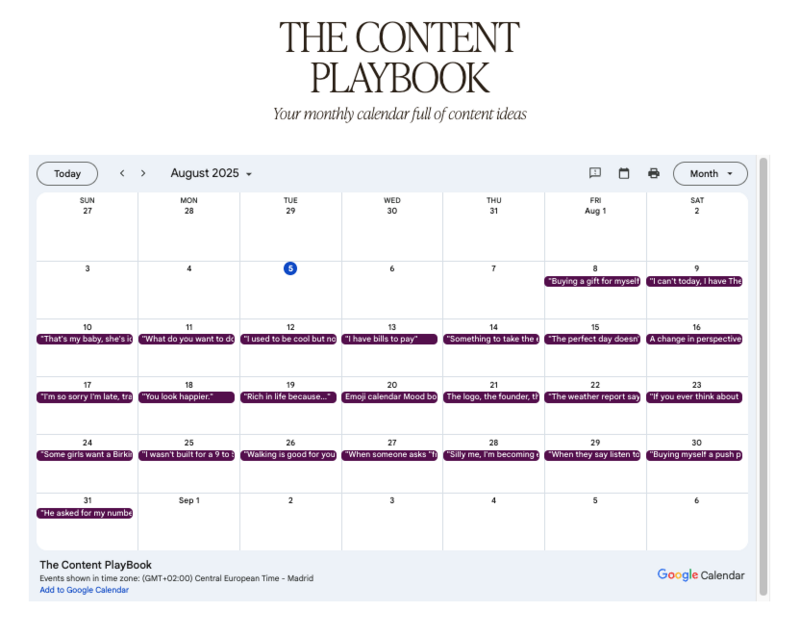Click the print calendar icon
The height and width of the screenshot is (636, 800).
[x=654, y=173]
